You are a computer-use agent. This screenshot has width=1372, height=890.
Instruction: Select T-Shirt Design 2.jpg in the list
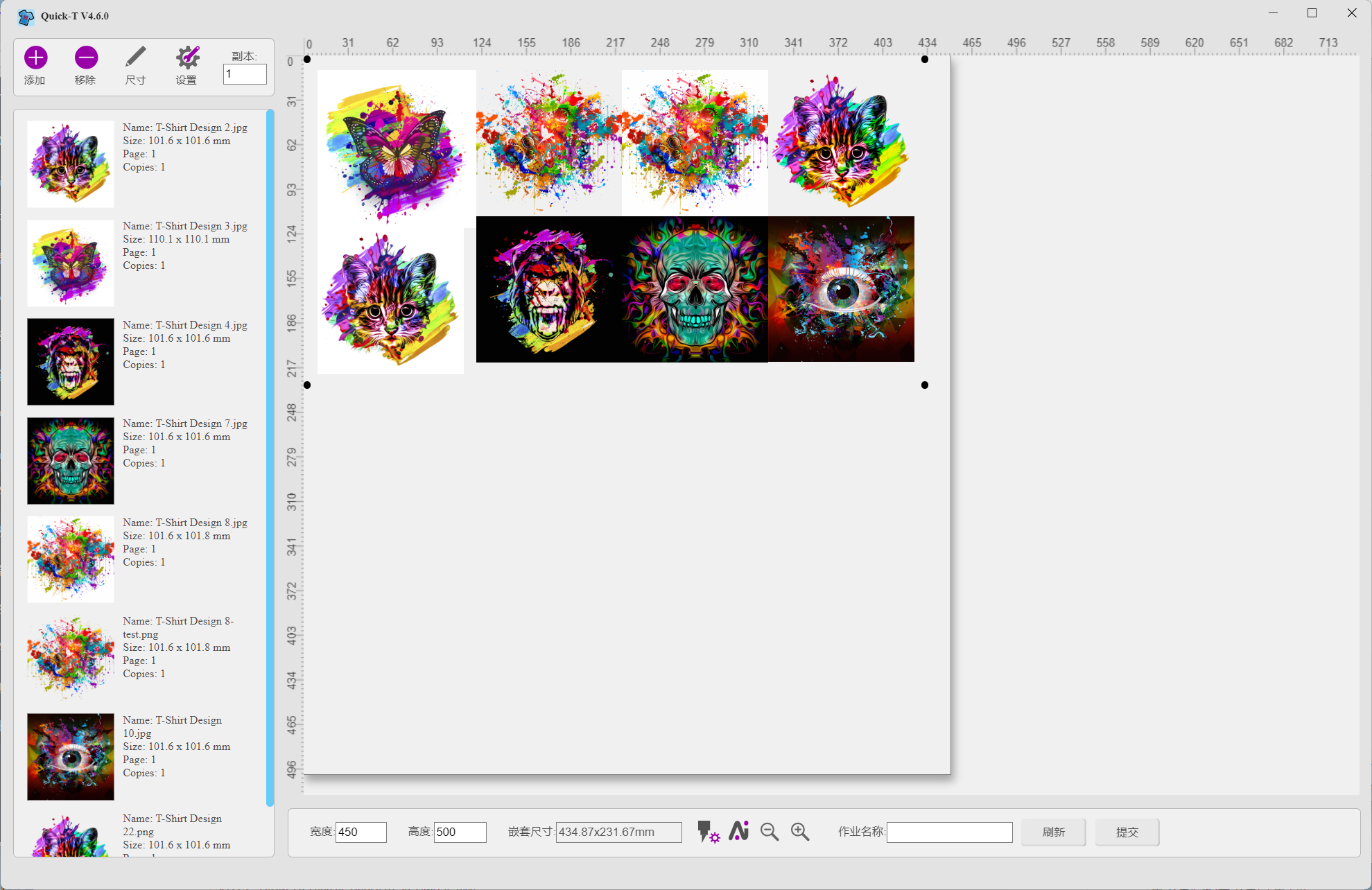coord(71,164)
